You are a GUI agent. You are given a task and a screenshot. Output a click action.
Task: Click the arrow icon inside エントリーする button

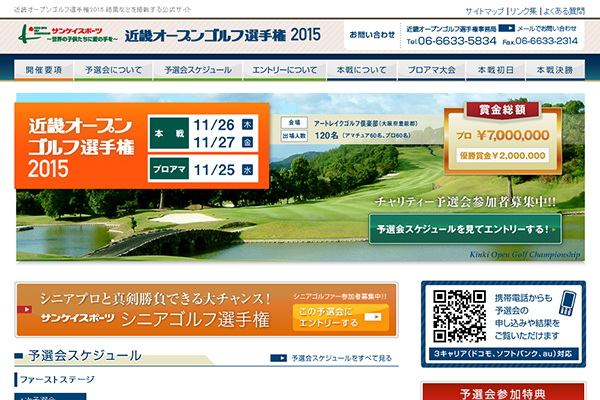373,317
